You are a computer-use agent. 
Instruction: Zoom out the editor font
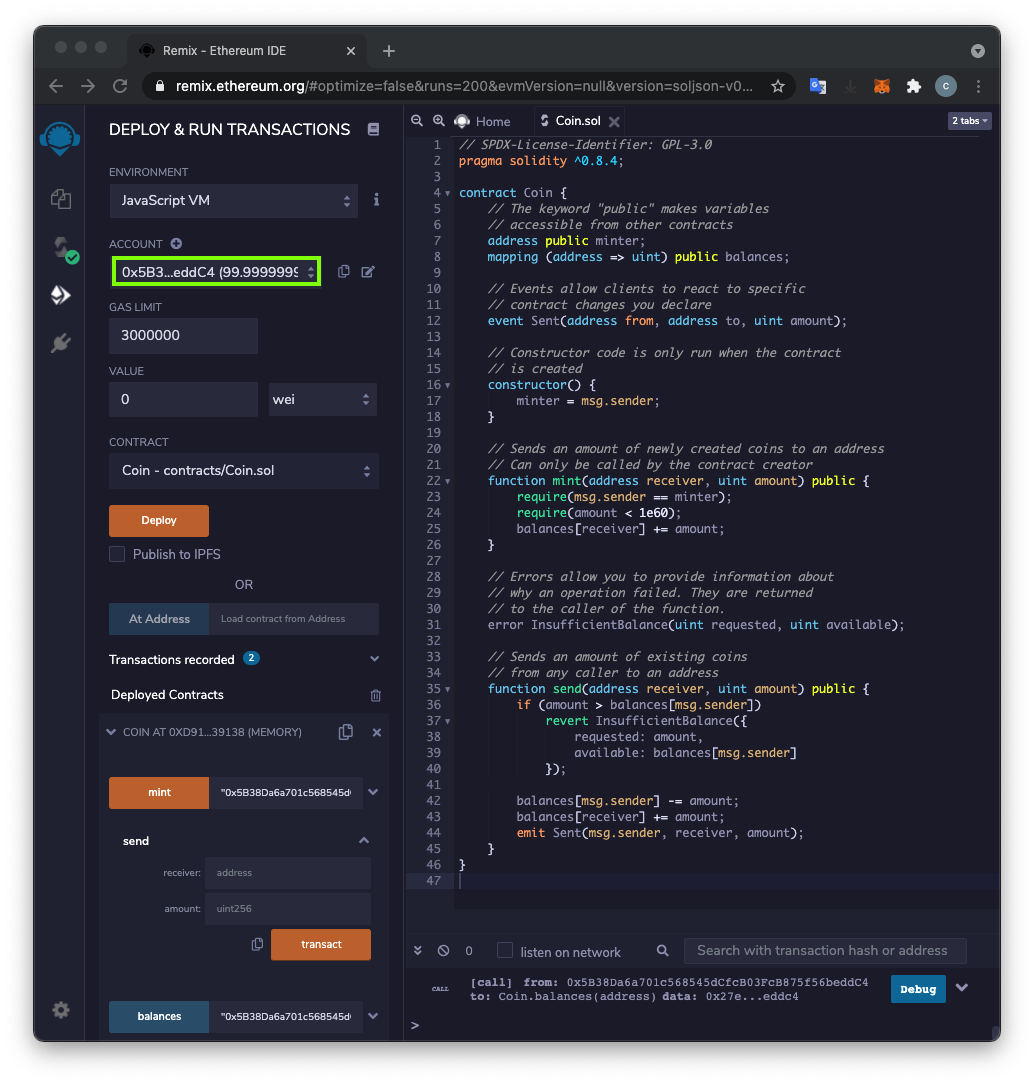pyautogui.click(x=417, y=121)
